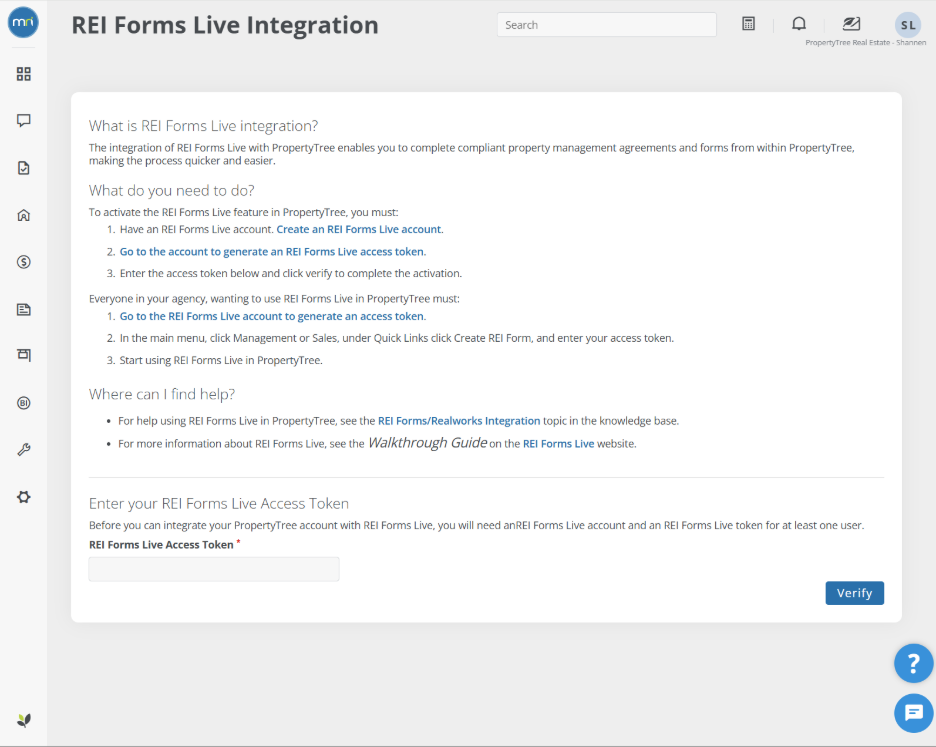Open the blue question mark help button
Image resolution: width=936 pixels, height=747 pixels.
click(913, 663)
